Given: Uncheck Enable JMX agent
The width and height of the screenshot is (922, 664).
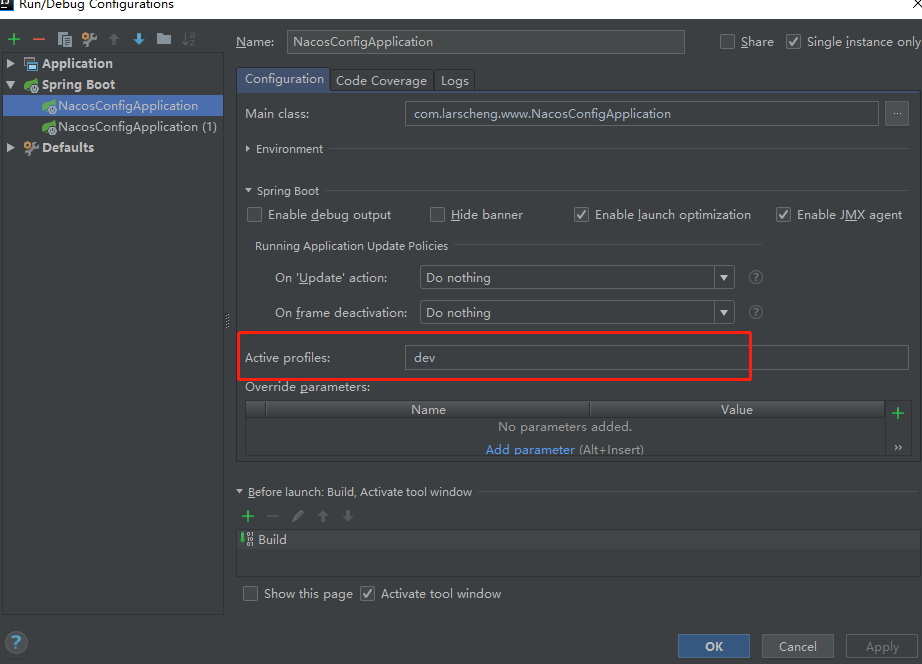Looking at the screenshot, I should click(x=783, y=215).
